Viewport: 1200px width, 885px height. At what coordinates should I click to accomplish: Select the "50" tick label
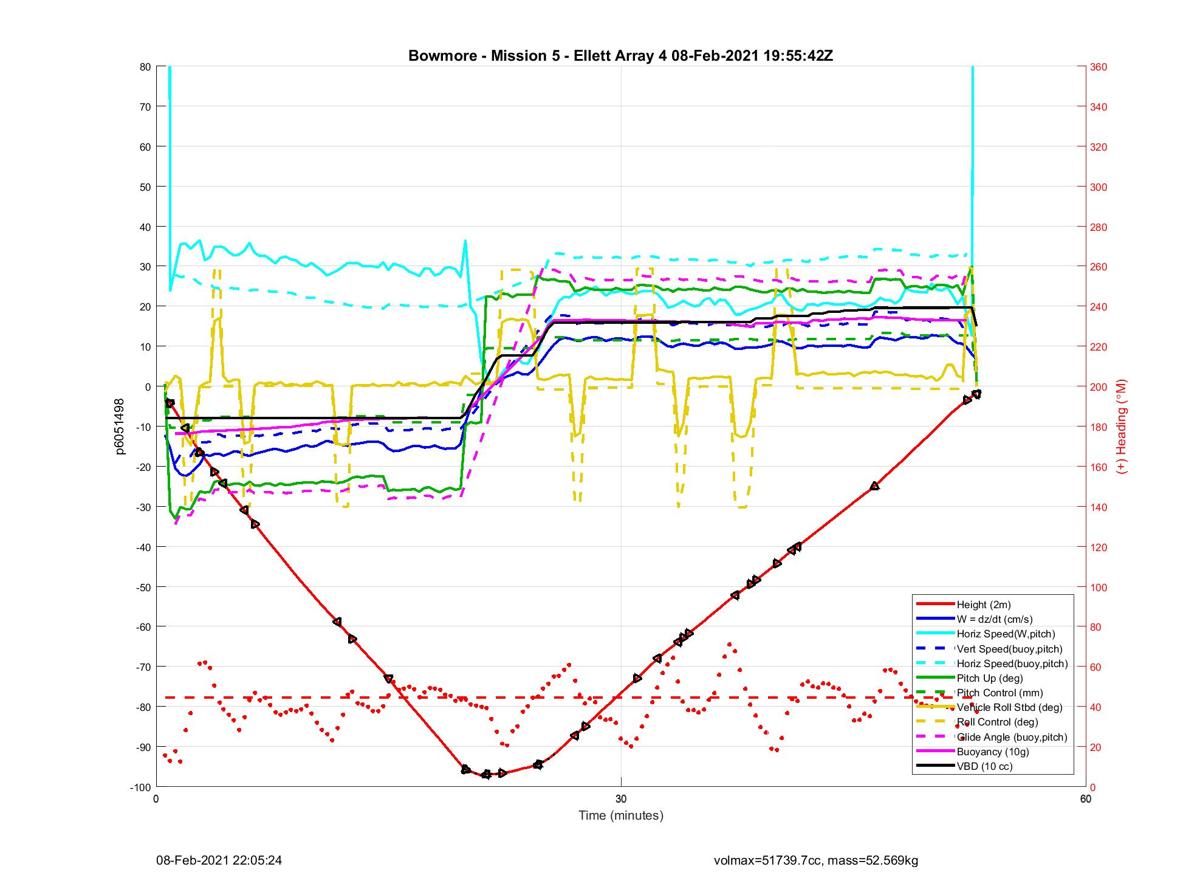[x=144, y=187]
